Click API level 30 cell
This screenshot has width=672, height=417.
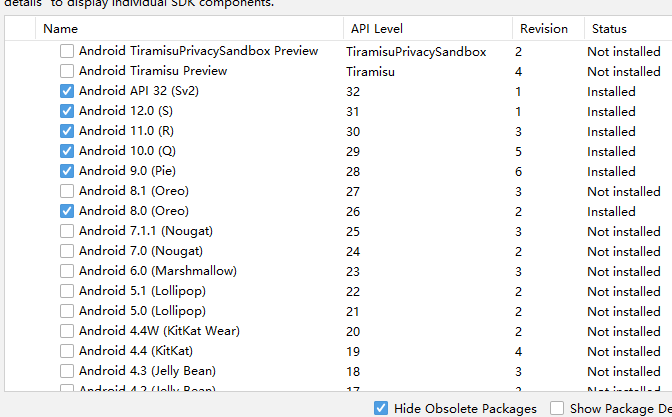click(353, 132)
